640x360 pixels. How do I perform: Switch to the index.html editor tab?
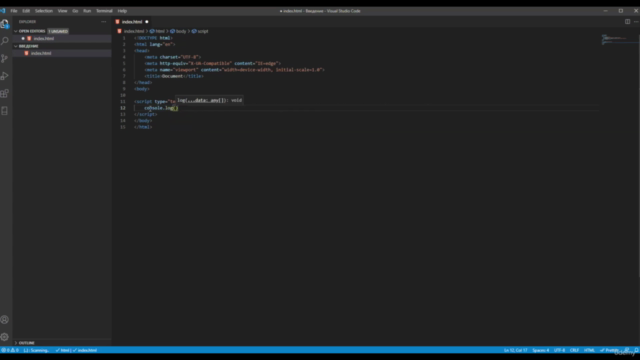pos(132,22)
